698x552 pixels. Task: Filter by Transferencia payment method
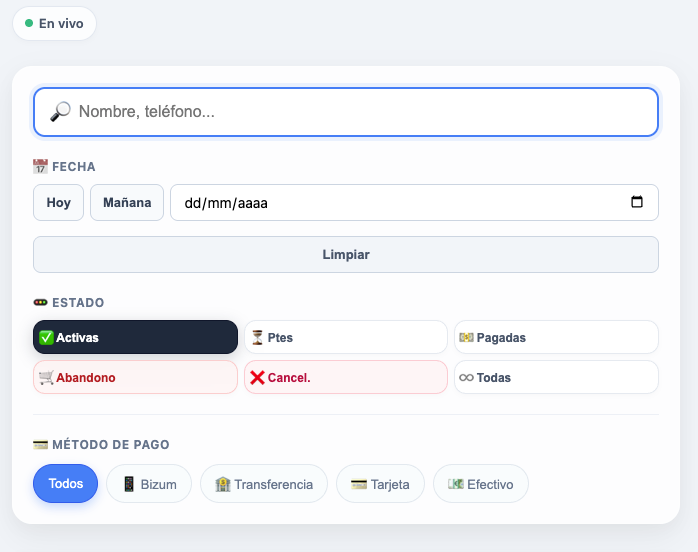[264, 483]
